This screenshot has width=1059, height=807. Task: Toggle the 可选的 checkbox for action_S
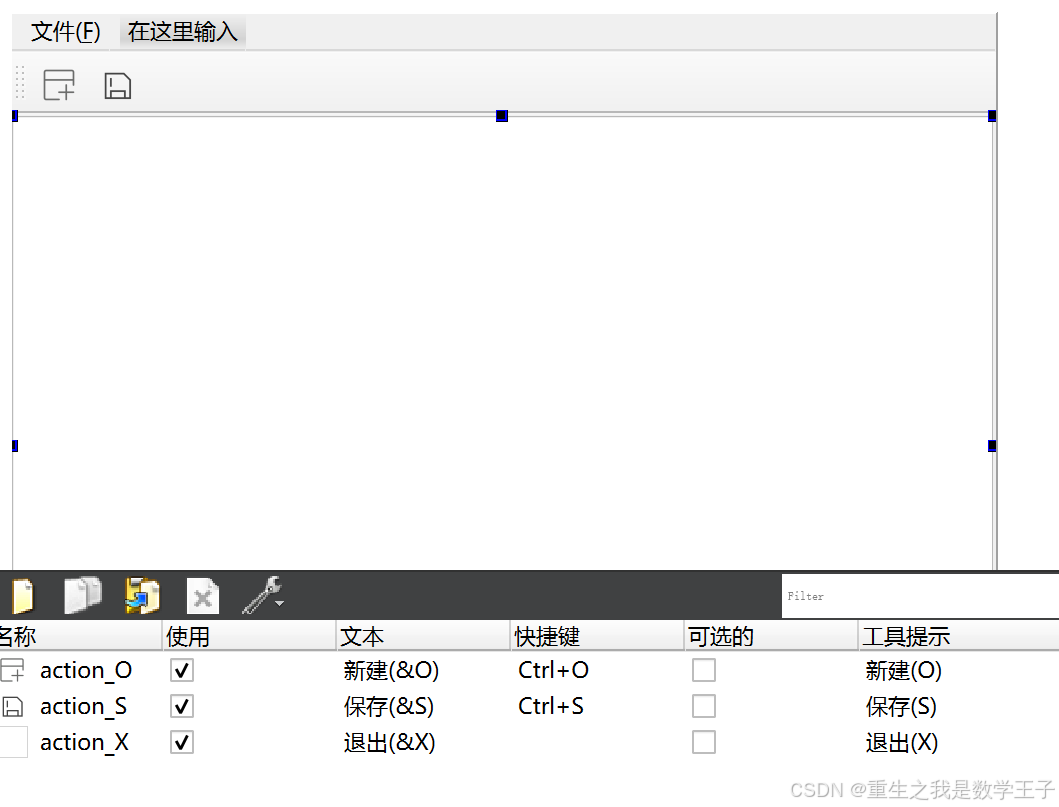point(704,706)
